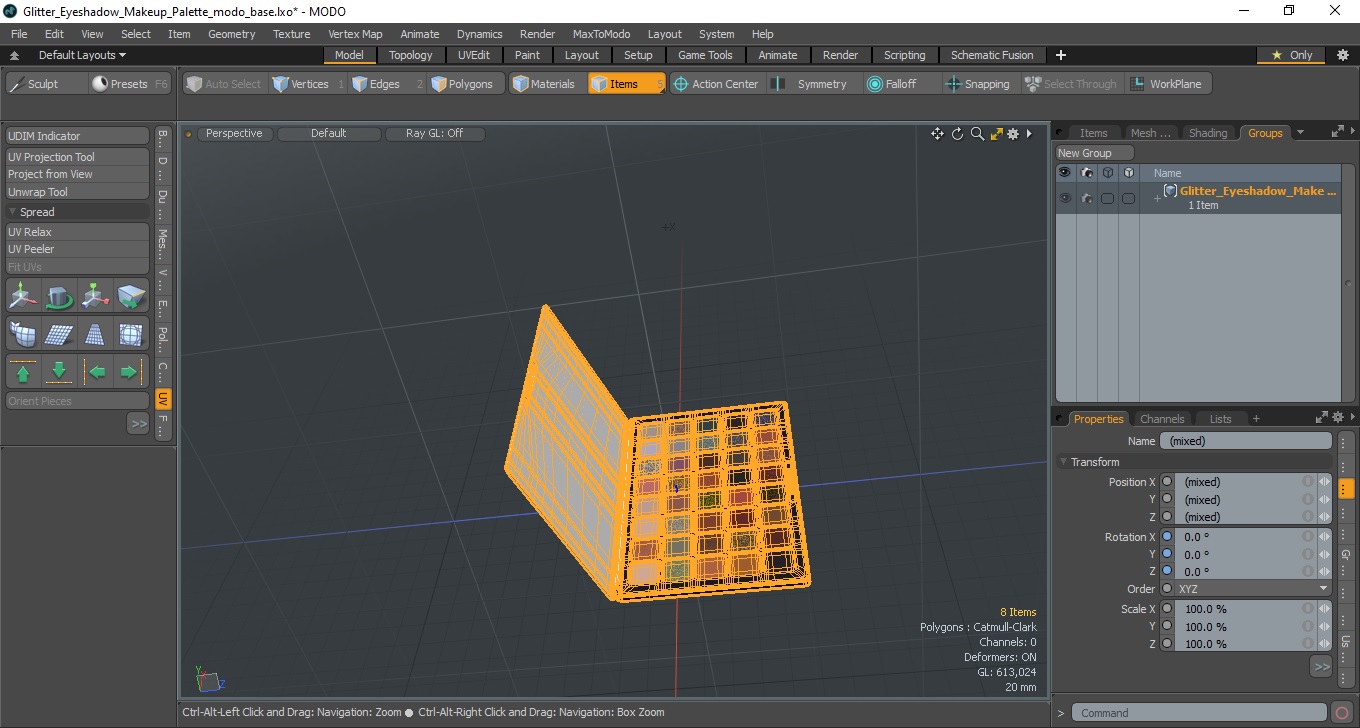Click the UV Relax button
The image size is (1360, 728).
78,232
